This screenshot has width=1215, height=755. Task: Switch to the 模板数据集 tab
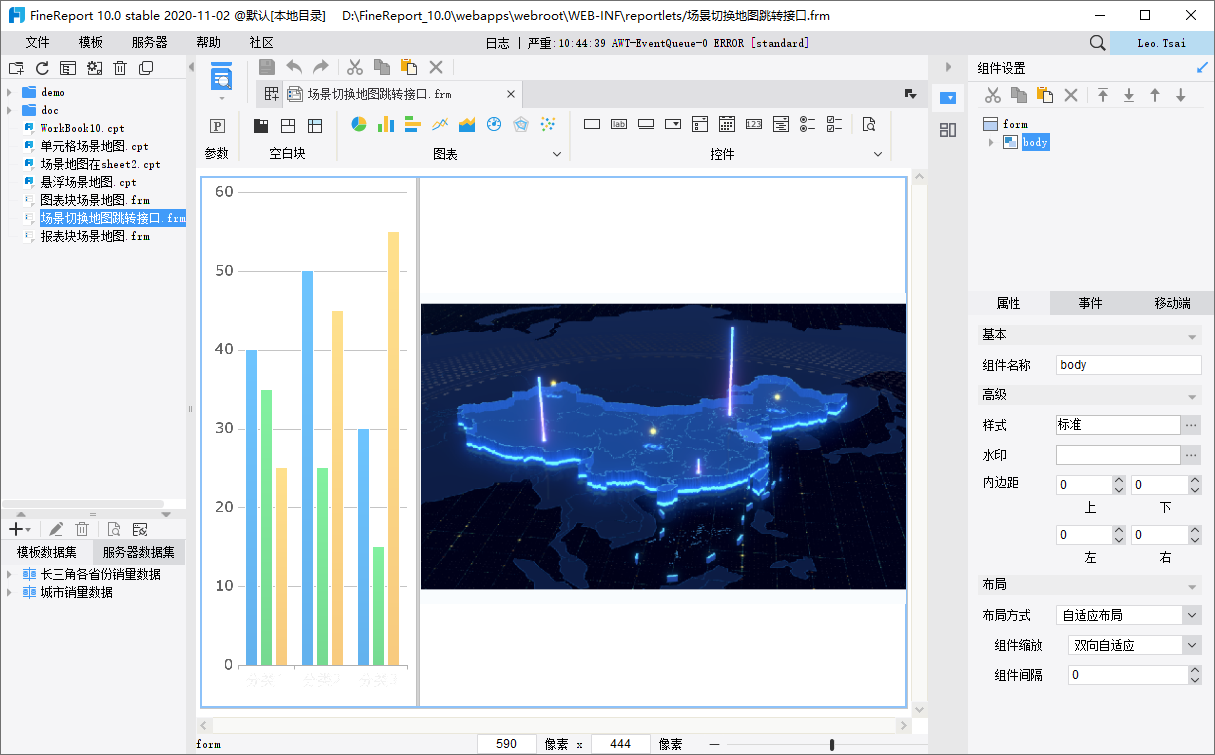point(46,552)
